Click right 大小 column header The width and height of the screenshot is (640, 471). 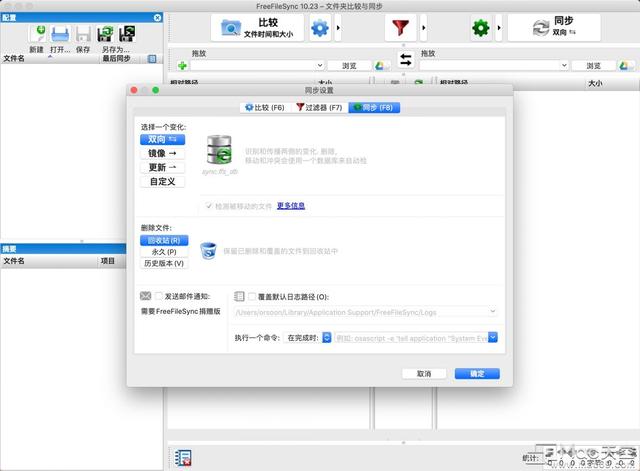tap(595, 83)
